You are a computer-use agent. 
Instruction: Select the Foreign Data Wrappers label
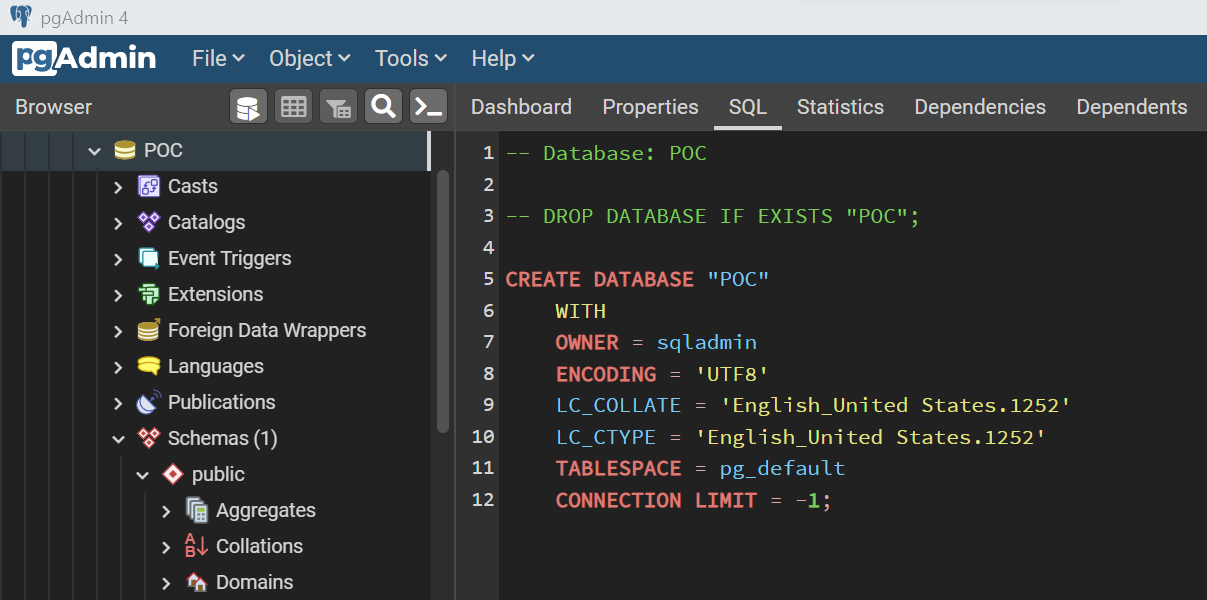point(267,331)
